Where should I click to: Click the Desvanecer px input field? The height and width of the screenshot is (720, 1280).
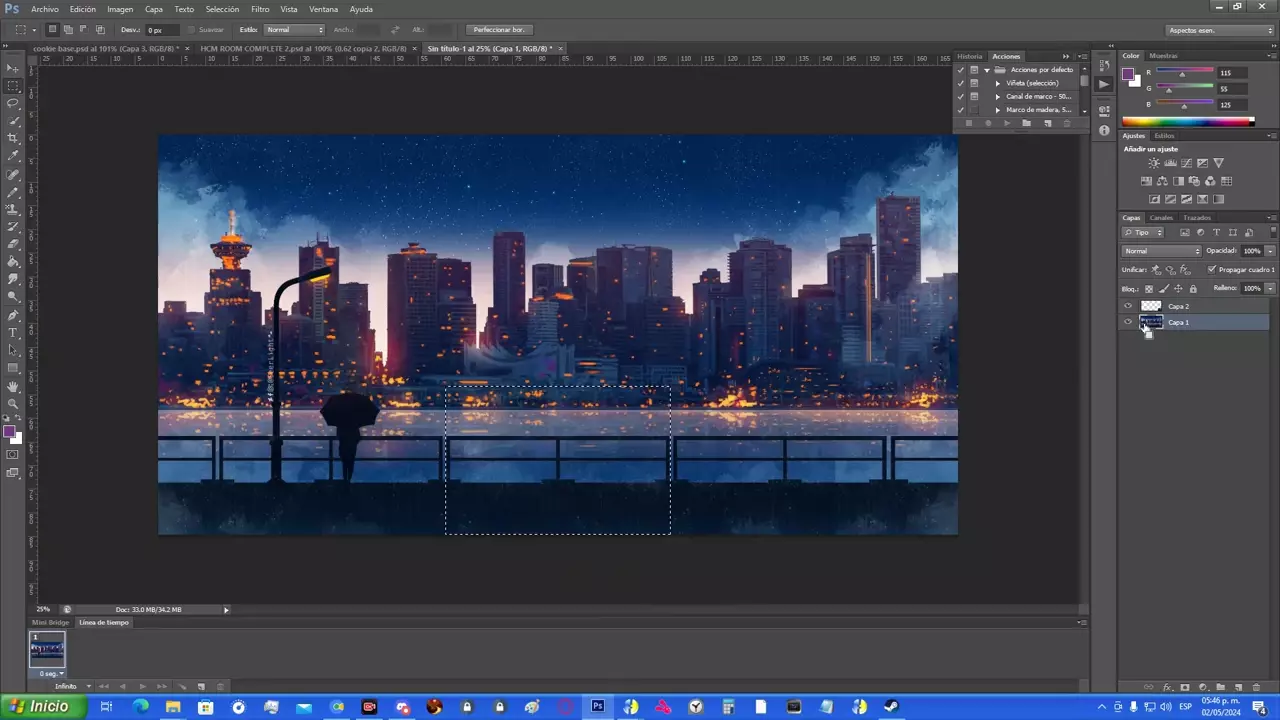[x=161, y=30]
